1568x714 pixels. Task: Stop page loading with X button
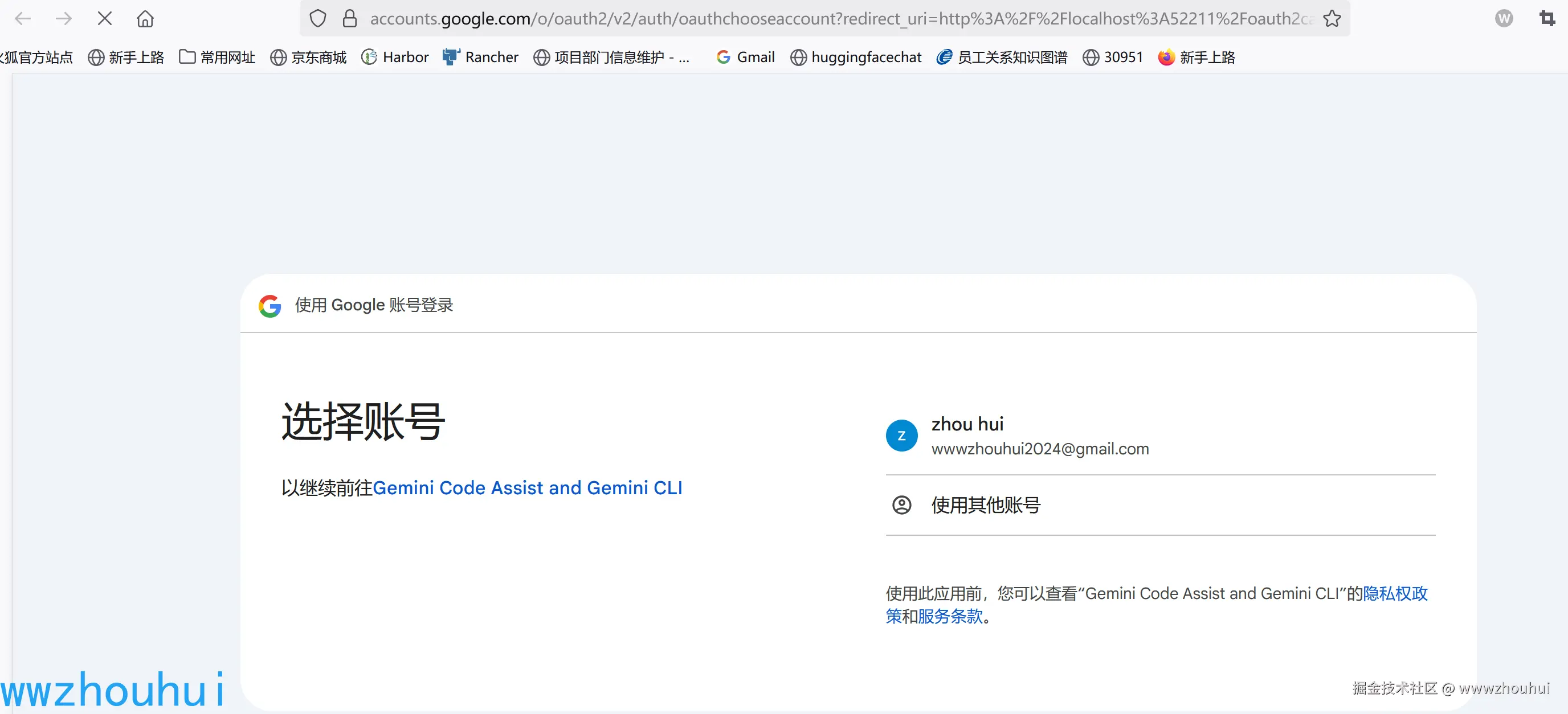pos(105,19)
